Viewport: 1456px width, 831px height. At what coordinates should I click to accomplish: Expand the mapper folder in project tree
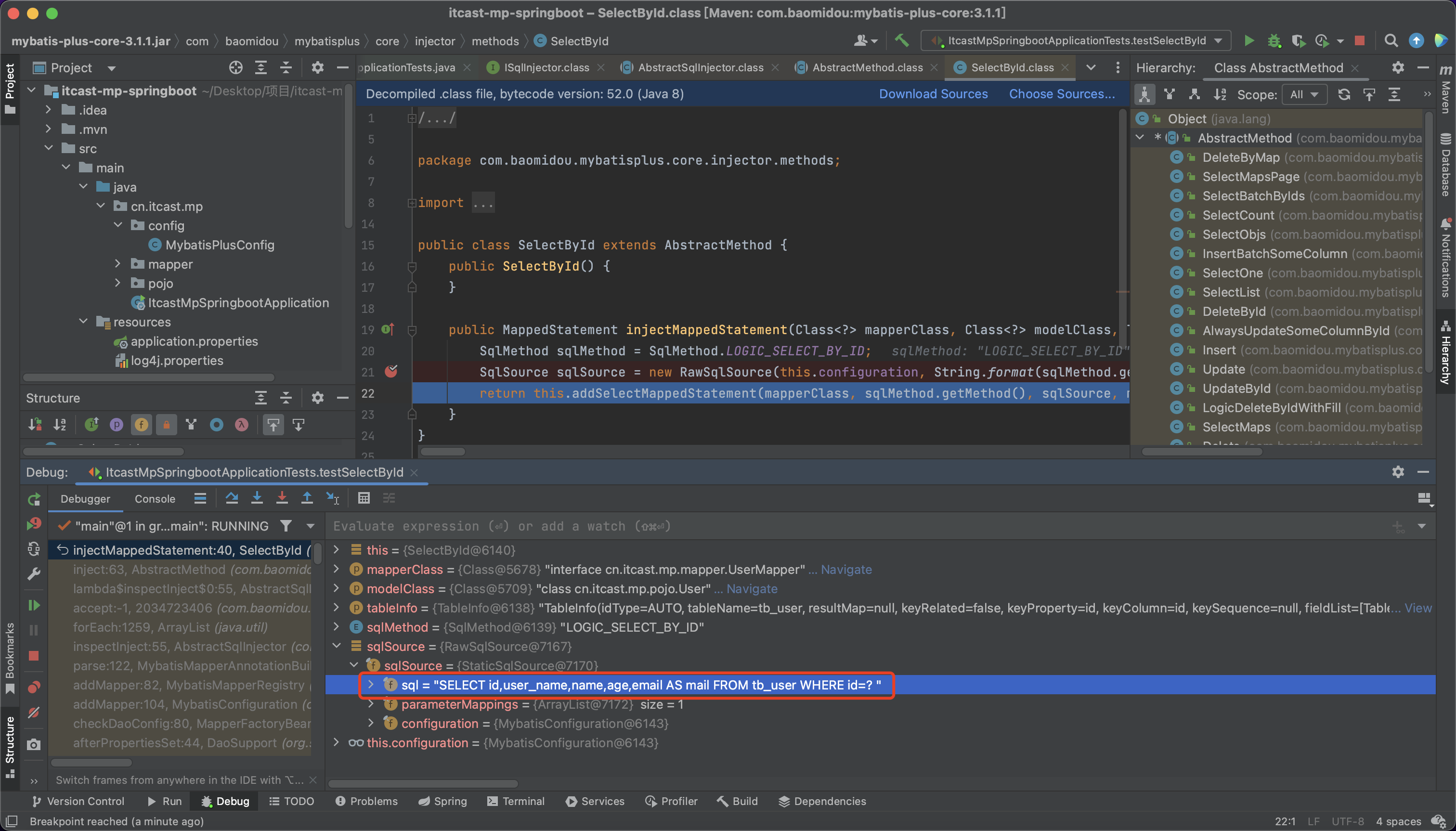(x=117, y=264)
